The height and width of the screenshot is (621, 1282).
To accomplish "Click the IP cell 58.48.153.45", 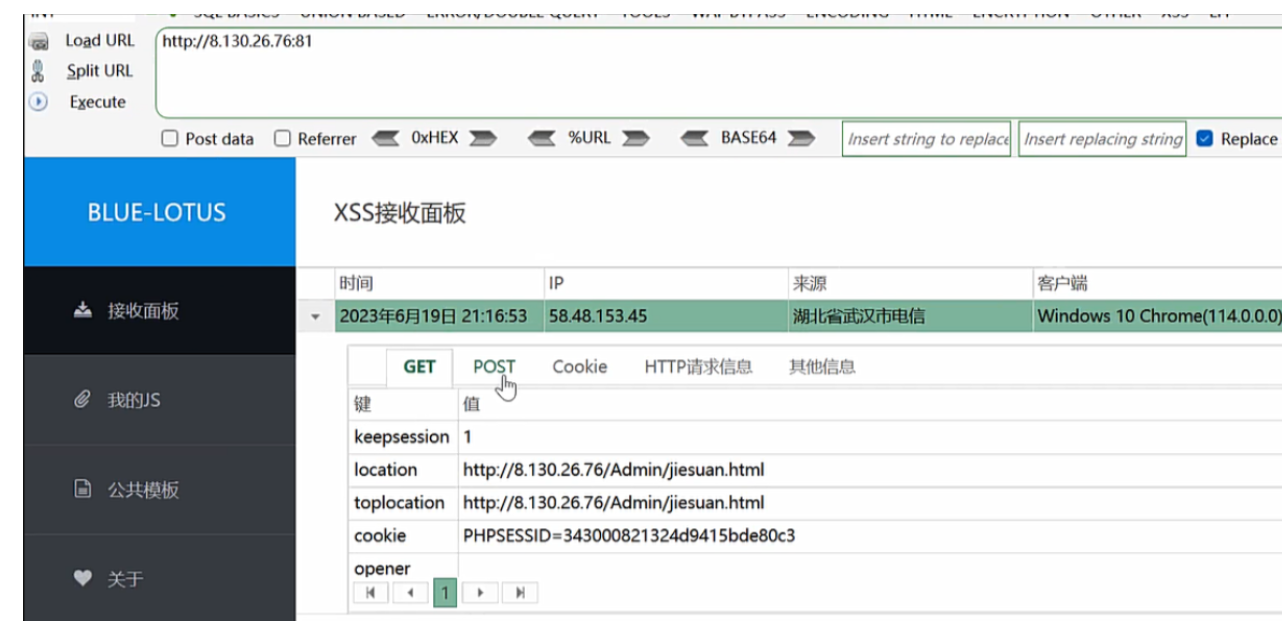I will [x=667, y=317].
